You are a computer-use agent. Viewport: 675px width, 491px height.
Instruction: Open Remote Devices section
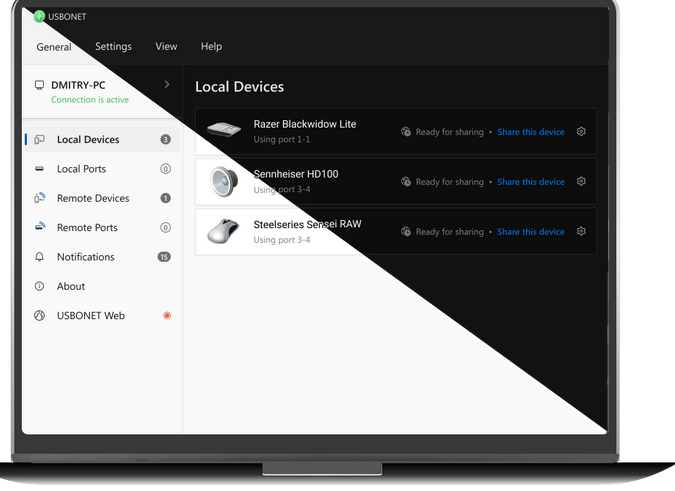[x=102, y=198]
